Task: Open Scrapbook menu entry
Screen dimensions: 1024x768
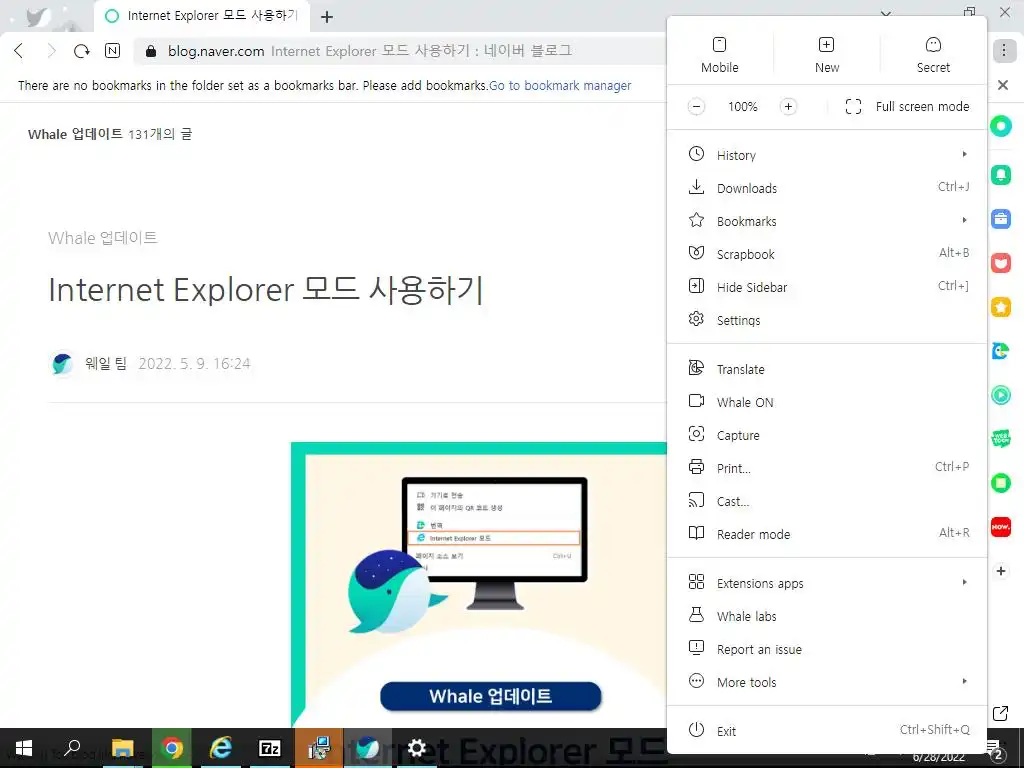Action: point(827,254)
